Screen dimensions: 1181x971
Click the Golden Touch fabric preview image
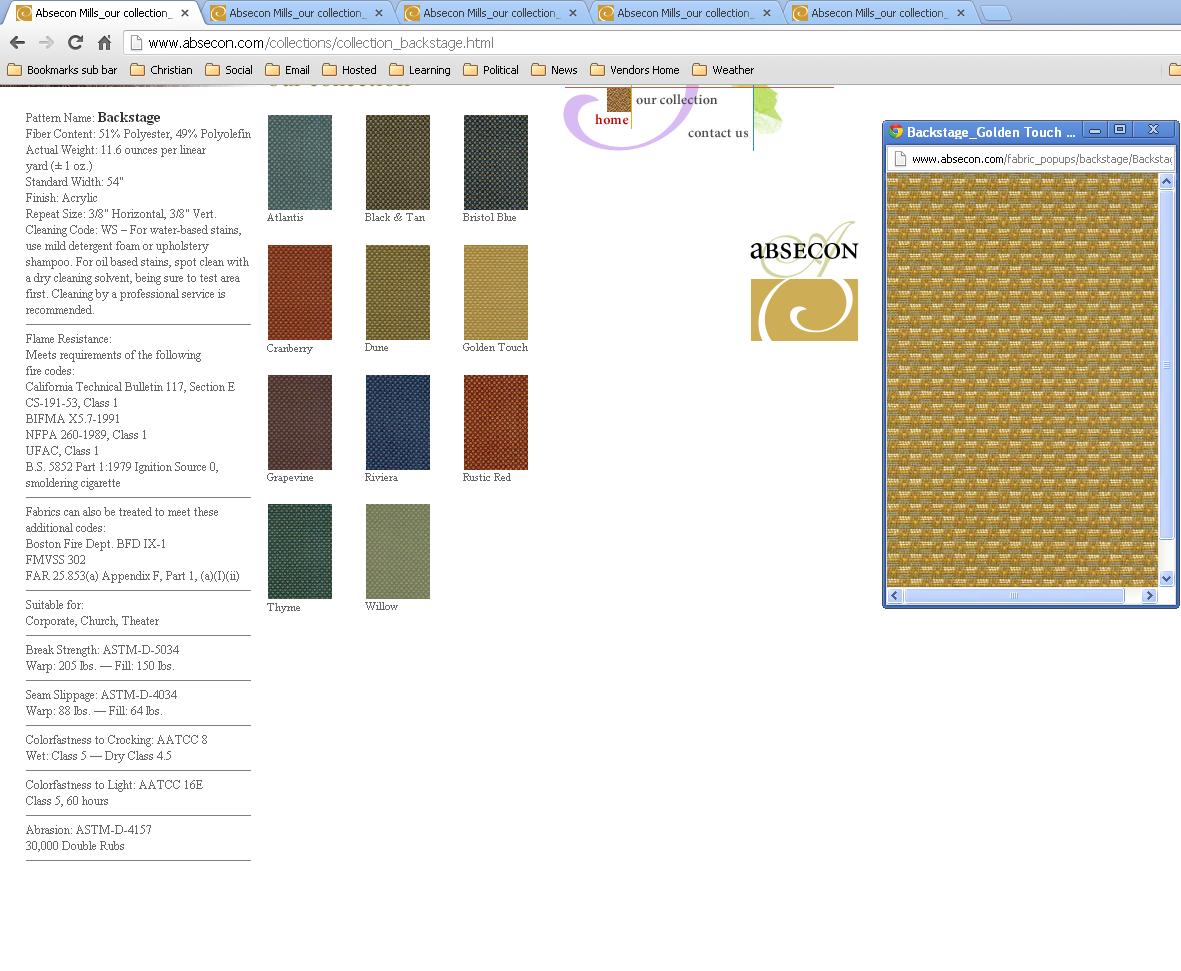[1022, 380]
